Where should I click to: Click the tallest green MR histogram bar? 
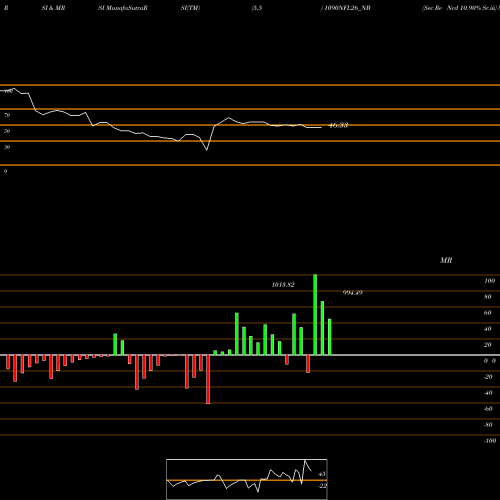pyautogui.click(x=315, y=315)
